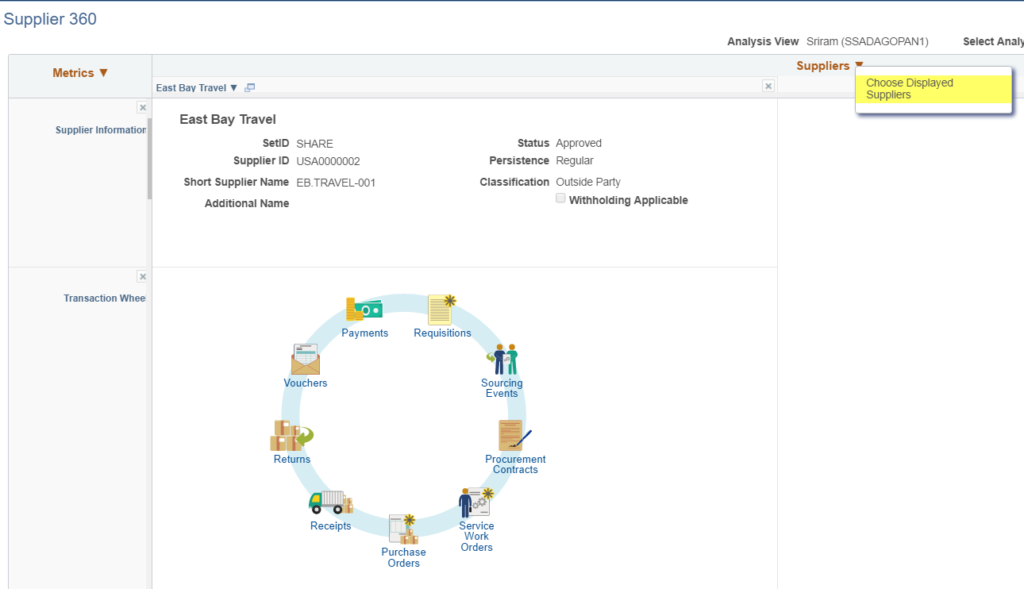
Task: Click the Sourcing Events link label
Action: click(502, 388)
